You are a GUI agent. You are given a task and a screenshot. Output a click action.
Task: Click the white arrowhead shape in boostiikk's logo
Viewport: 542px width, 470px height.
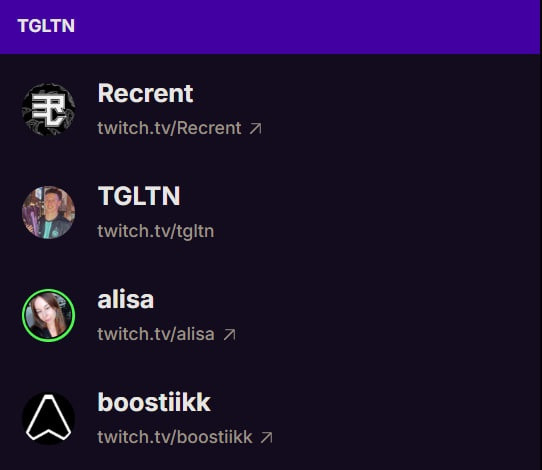pos(49,417)
